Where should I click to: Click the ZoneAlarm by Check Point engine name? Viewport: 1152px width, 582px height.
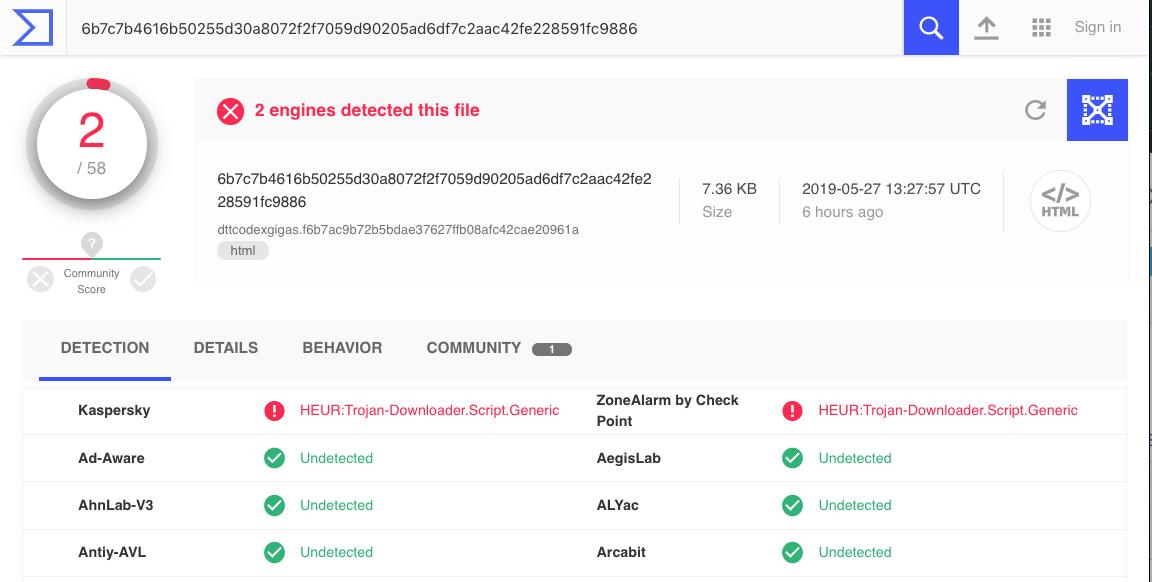pyautogui.click(x=667, y=410)
